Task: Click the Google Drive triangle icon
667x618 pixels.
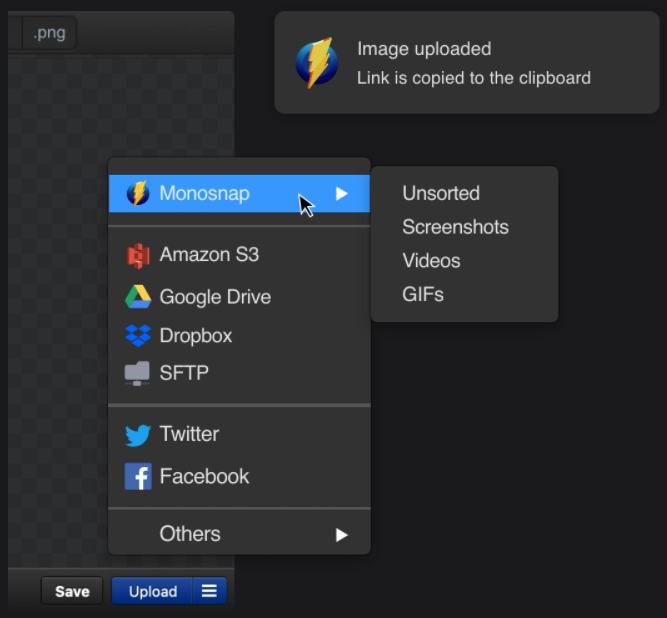Action: click(x=138, y=296)
